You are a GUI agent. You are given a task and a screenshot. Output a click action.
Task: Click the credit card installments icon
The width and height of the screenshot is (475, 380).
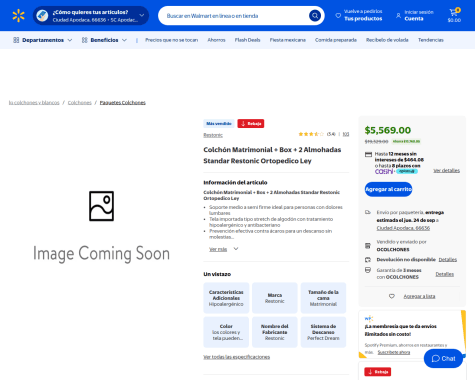coord(368,154)
